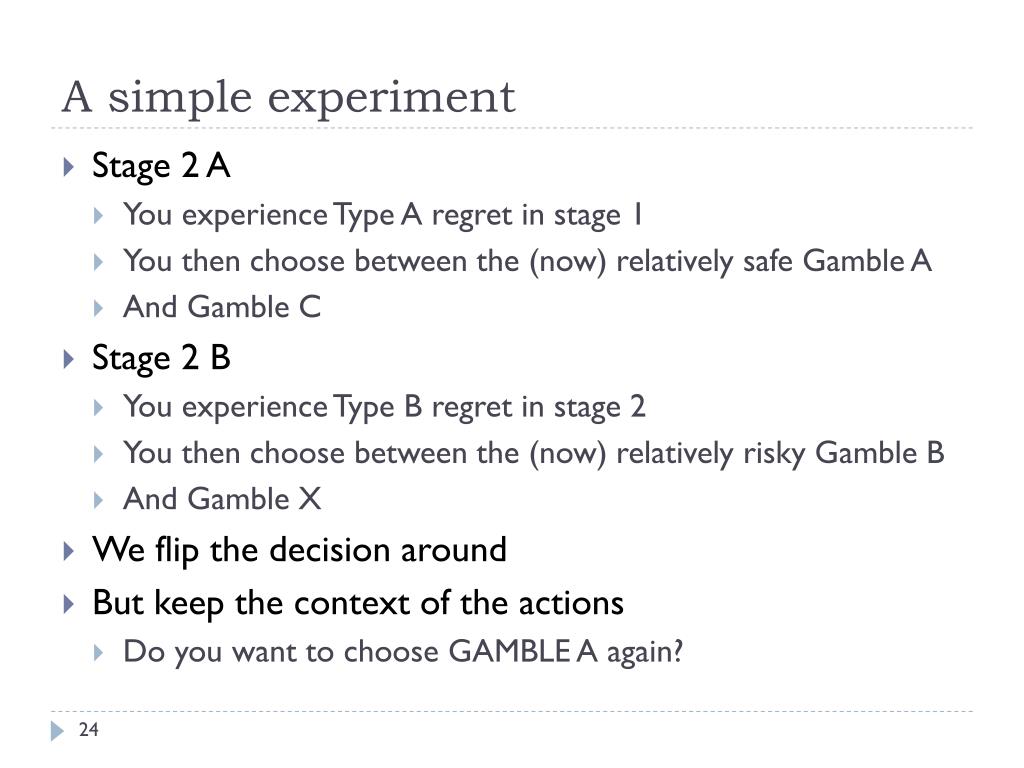
Task: Click the slide number 24
Action: [x=89, y=730]
